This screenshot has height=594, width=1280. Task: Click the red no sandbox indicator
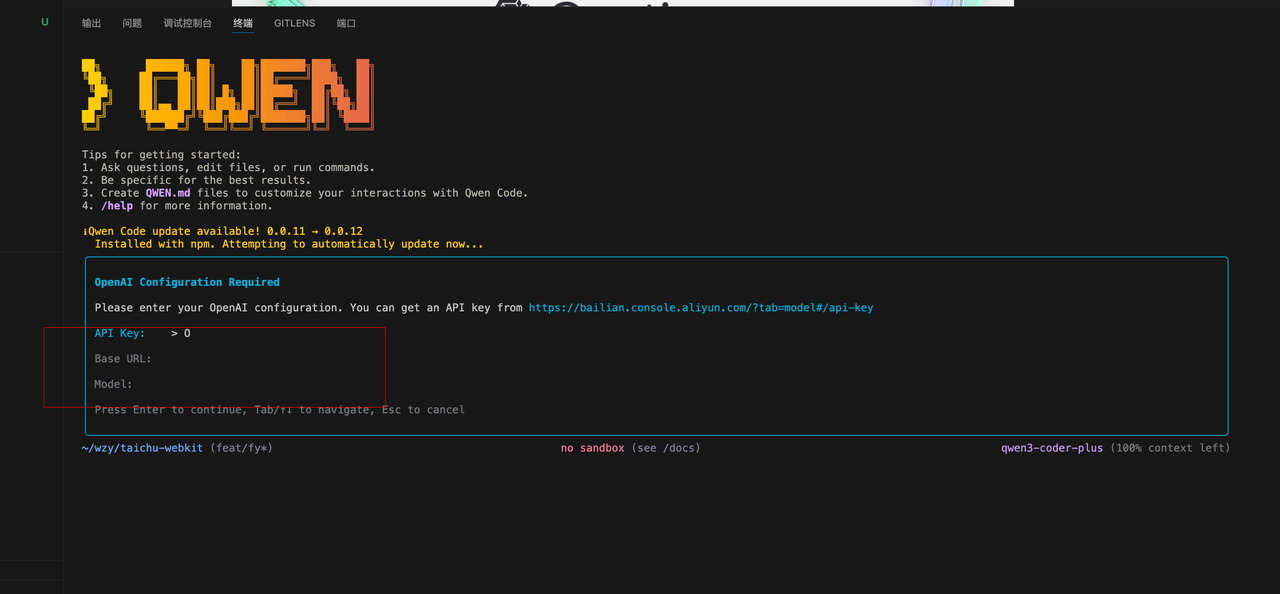coord(592,448)
